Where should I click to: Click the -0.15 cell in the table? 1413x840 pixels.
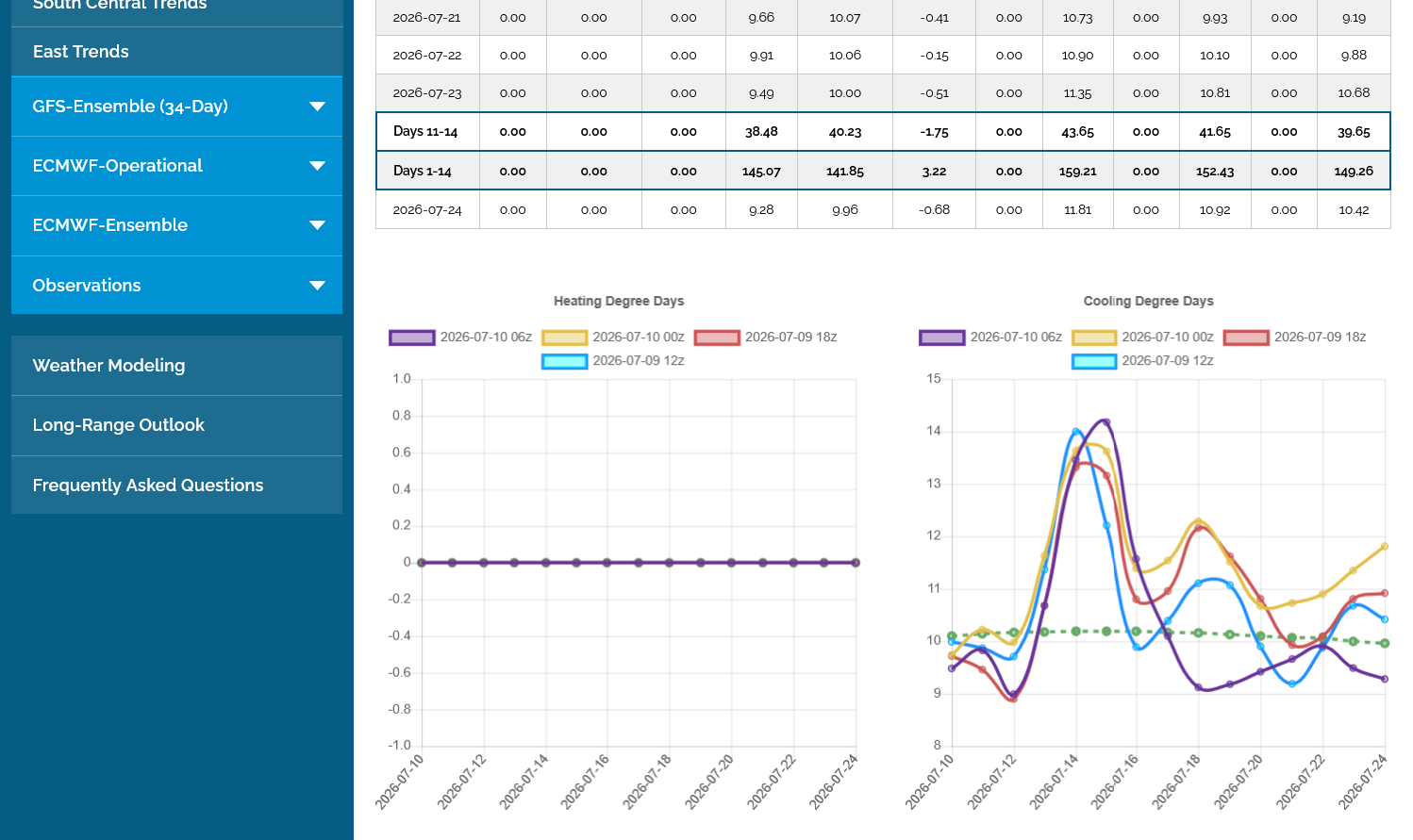(x=935, y=56)
